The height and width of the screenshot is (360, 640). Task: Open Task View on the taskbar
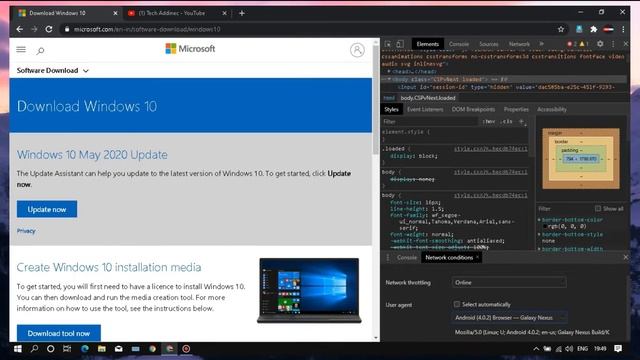67,349
